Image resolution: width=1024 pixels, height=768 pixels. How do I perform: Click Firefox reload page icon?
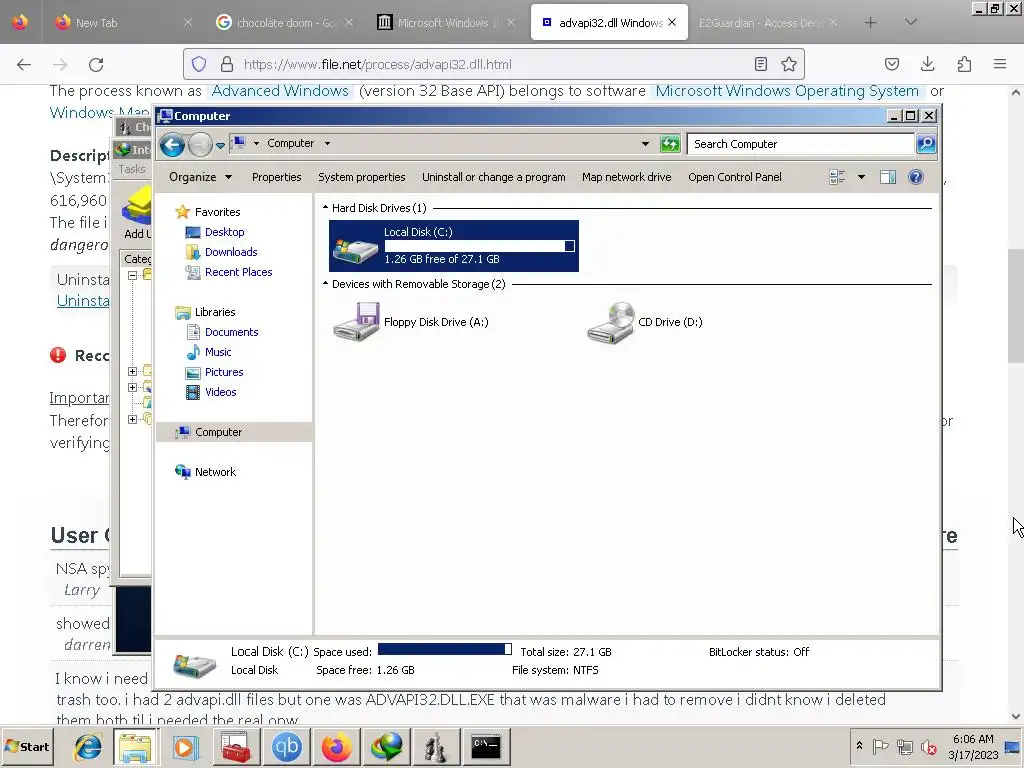click(96, 64)
